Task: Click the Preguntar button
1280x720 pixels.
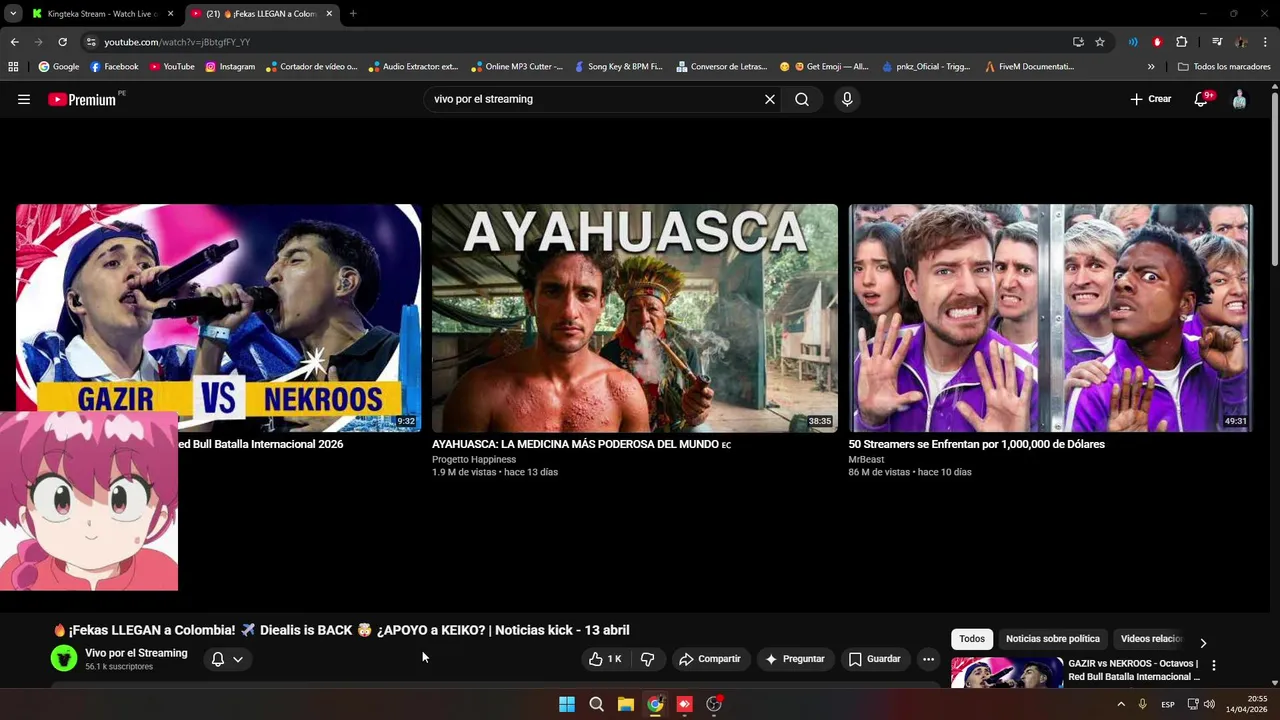Action: point(795,659)
